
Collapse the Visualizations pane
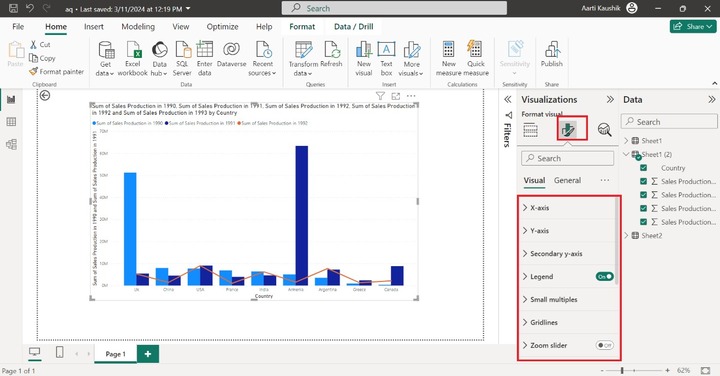point(610,99)
